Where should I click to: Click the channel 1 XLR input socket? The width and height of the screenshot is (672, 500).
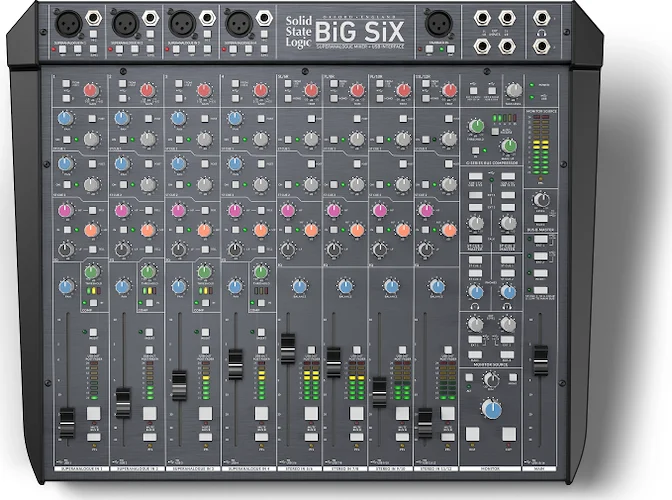click(67, 24)
